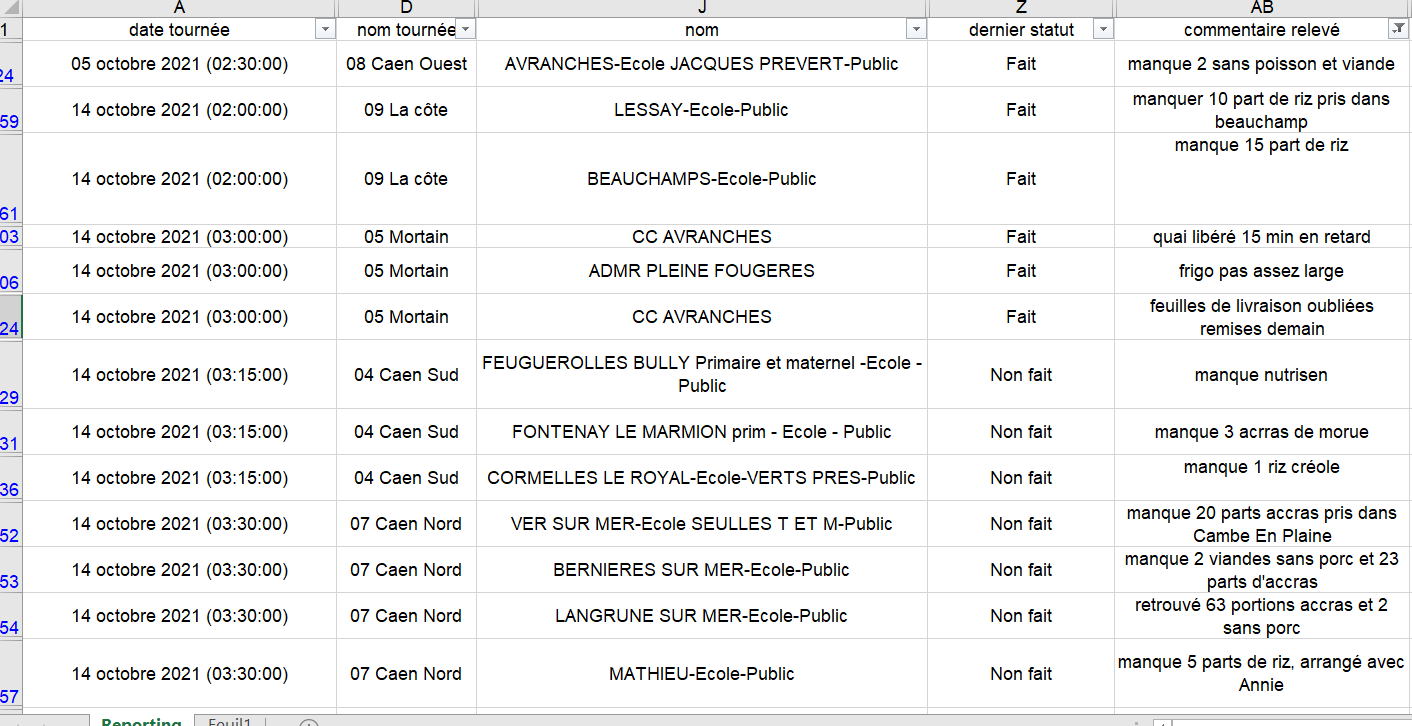The width and height of the screenshot is (1412, 726).
Task: Select row header 36
Action: [x=11, y=478]
